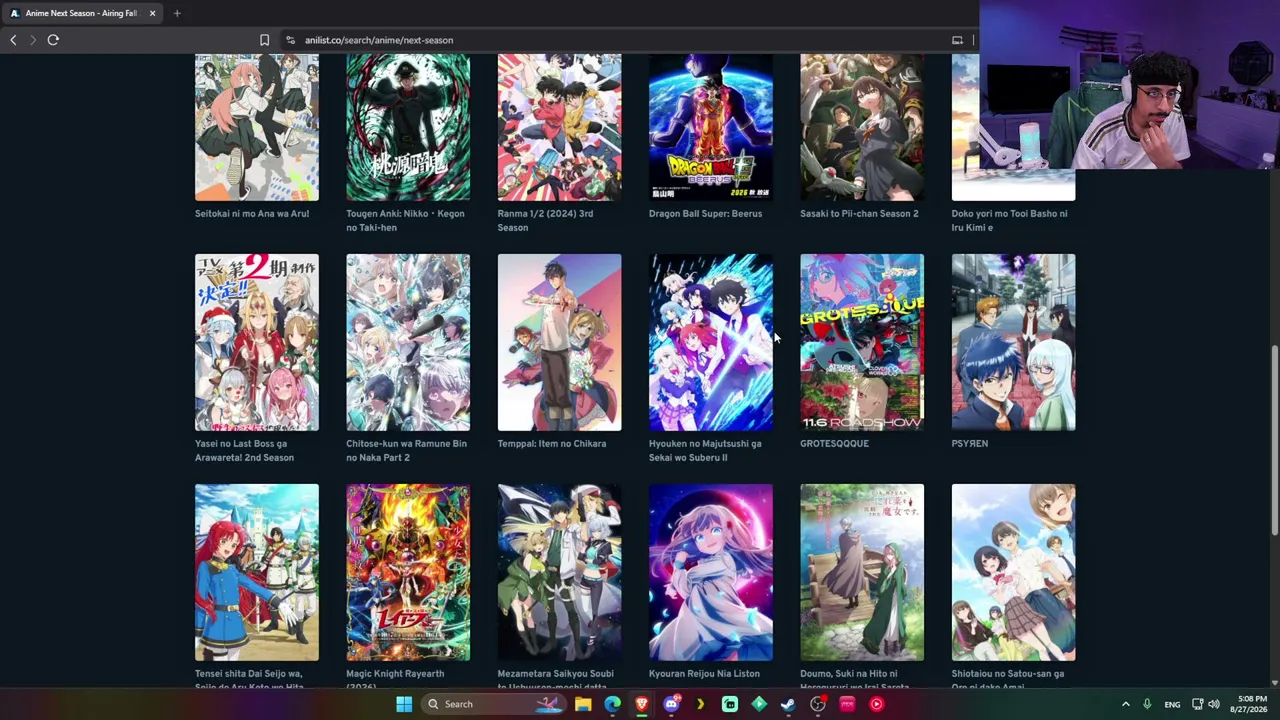
Task: Open the pink app icon in taskbar
Action: tap(847, 704)
